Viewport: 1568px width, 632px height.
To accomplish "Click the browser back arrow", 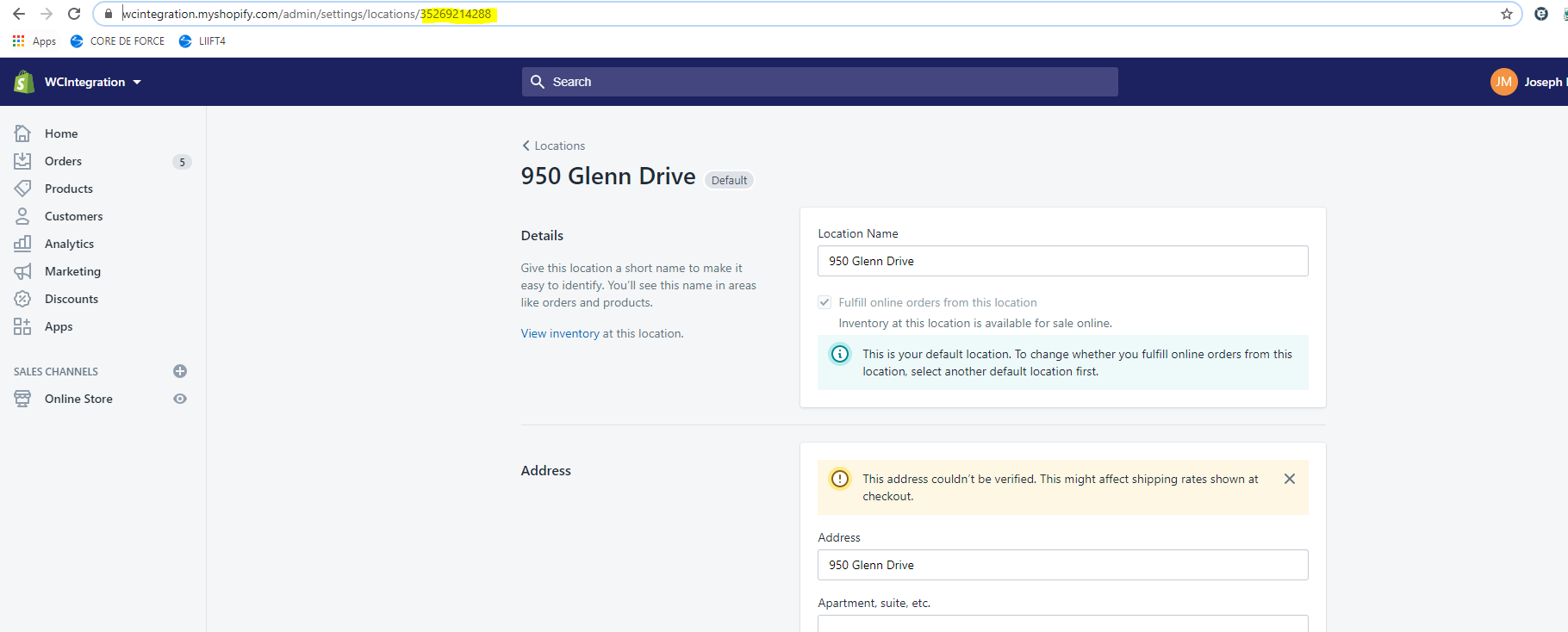I will 19,14.
